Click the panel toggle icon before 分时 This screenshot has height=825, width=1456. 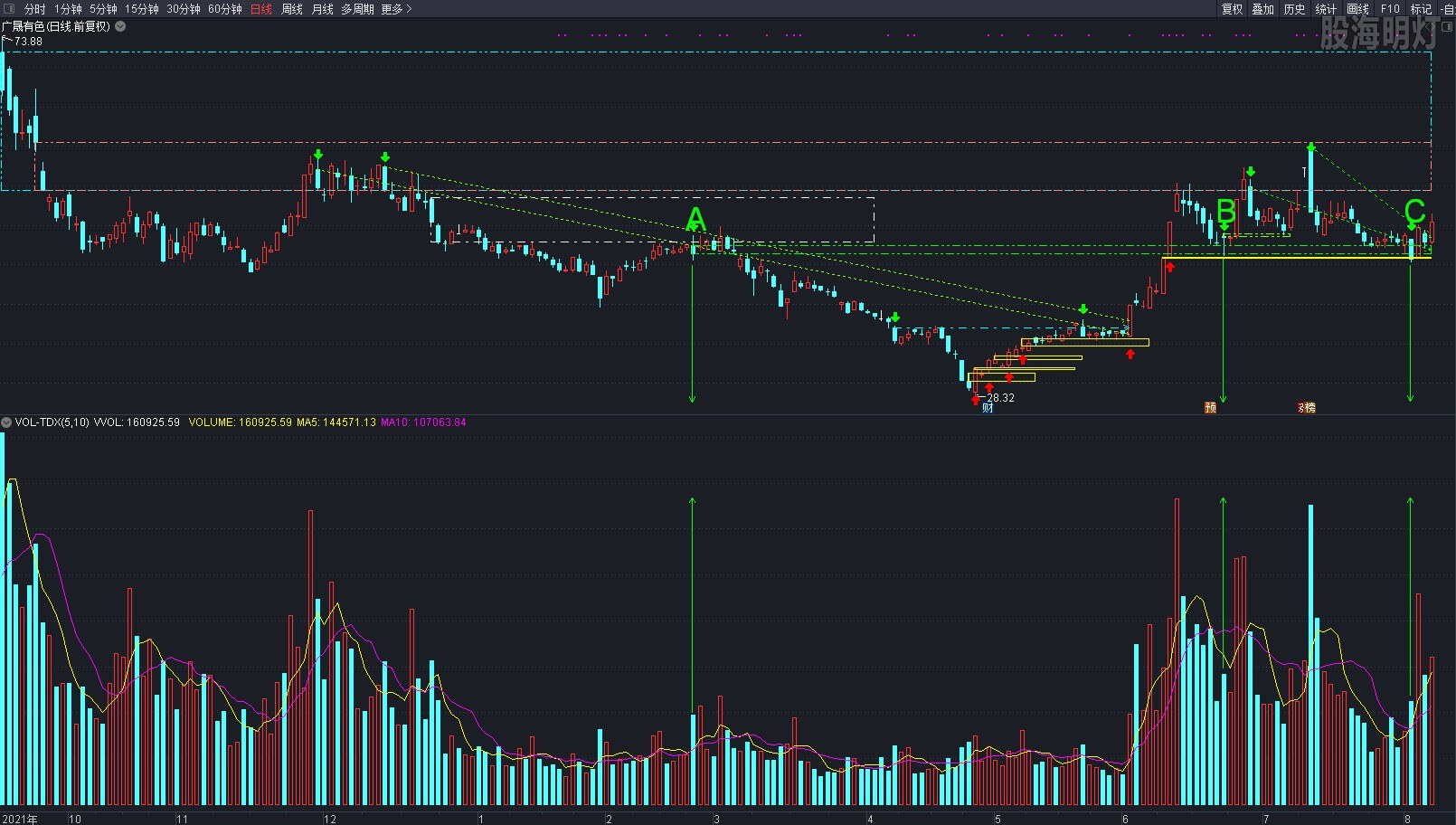(x=10, y=9)
